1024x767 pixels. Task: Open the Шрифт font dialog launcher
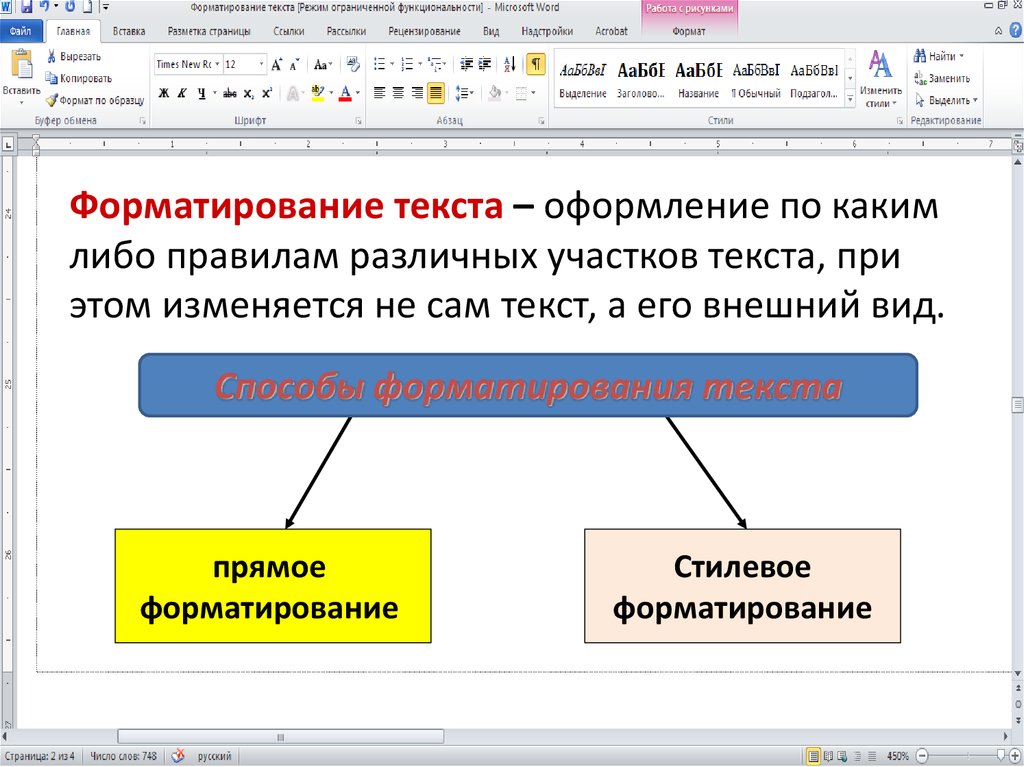(359, 121)
